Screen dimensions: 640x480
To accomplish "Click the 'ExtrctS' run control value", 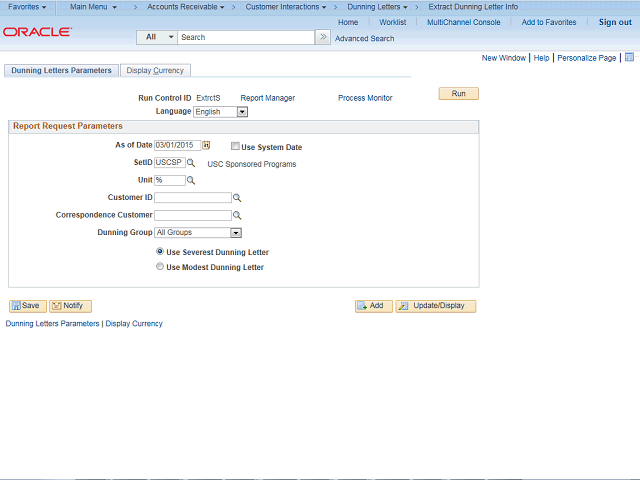I will click(208, 98).
